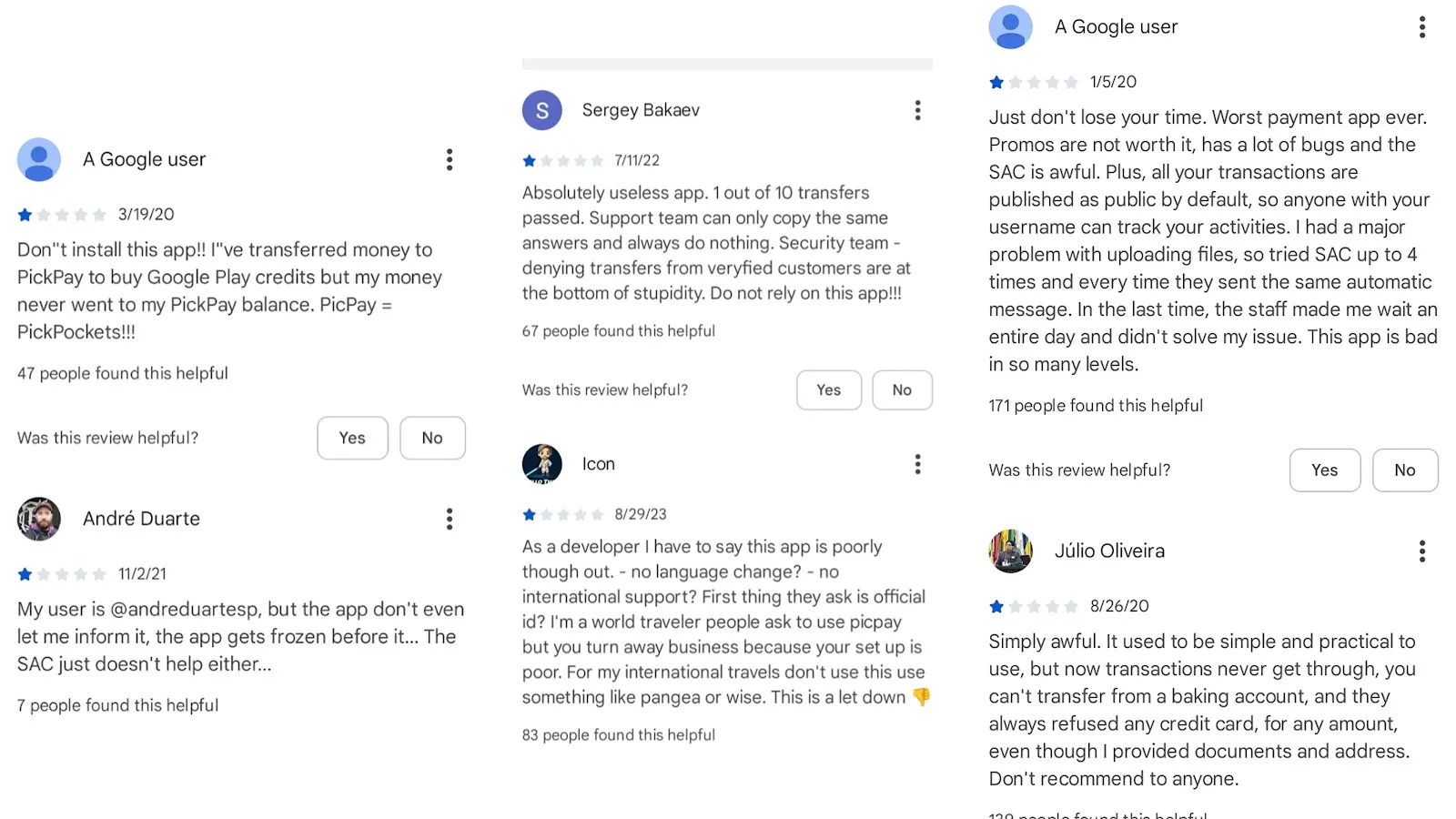Mark the PickPay PickPockets review as helpful with Yes
Screen dimensions: 1456x819
coord(352,438)
